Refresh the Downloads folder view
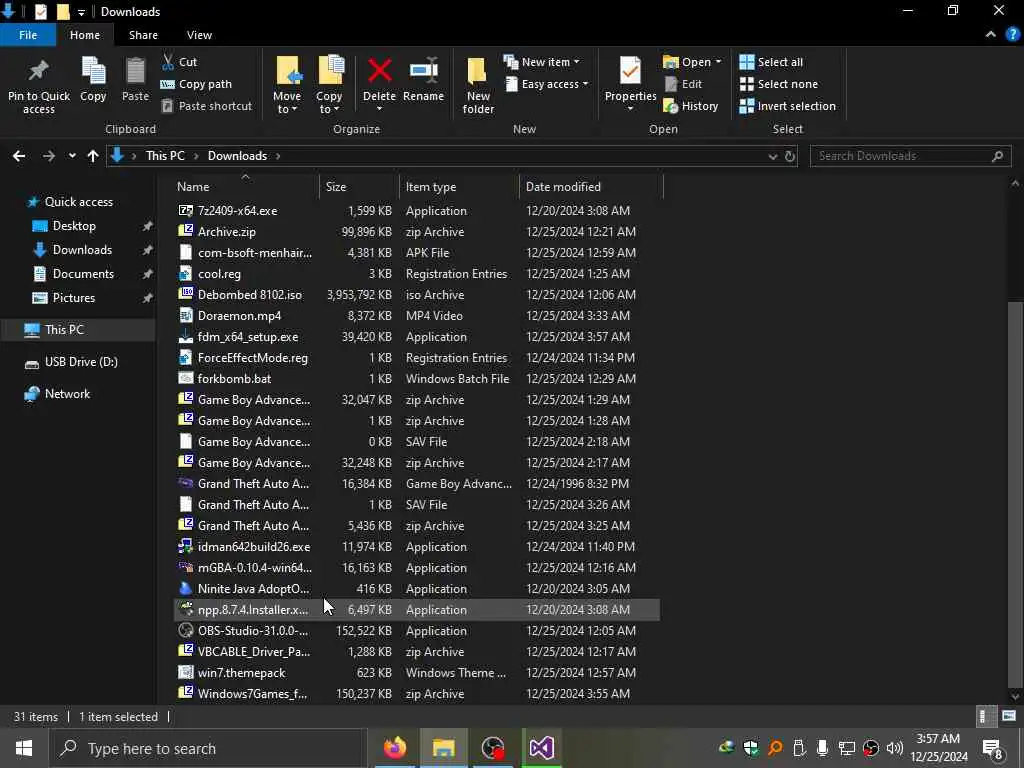This screenshot has width=1024, height=768. [790, 156]
